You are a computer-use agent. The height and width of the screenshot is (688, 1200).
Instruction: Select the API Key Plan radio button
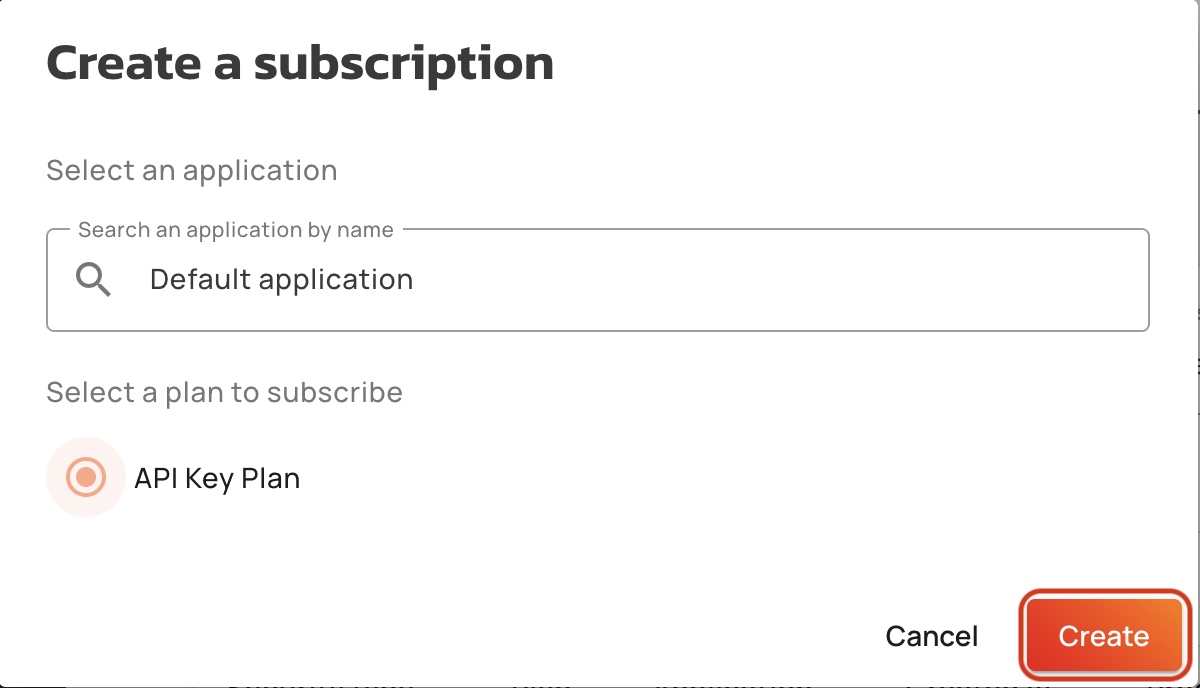click(x=86, y=477)
